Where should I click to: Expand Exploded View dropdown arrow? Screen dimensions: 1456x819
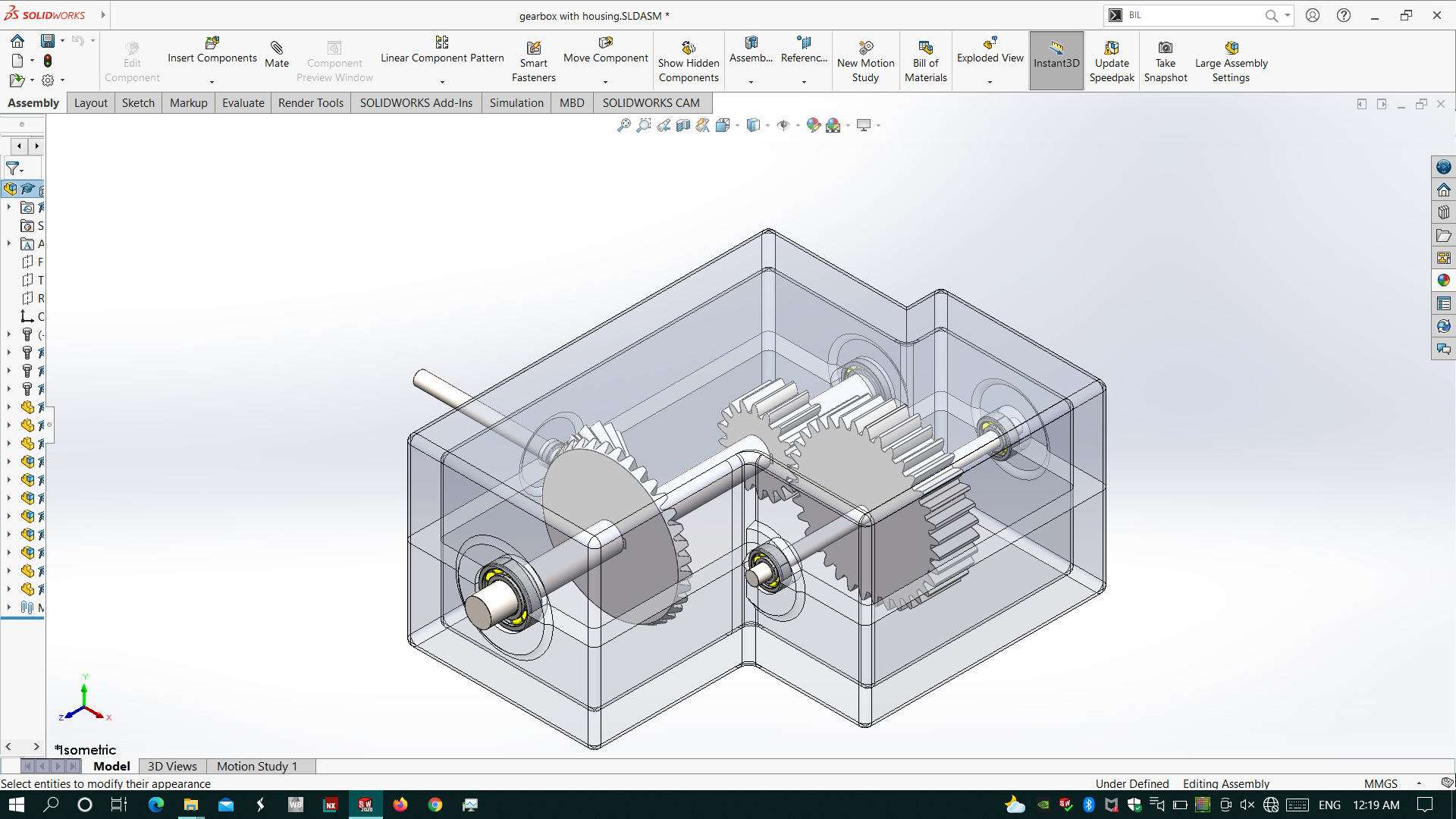[990, 81]
